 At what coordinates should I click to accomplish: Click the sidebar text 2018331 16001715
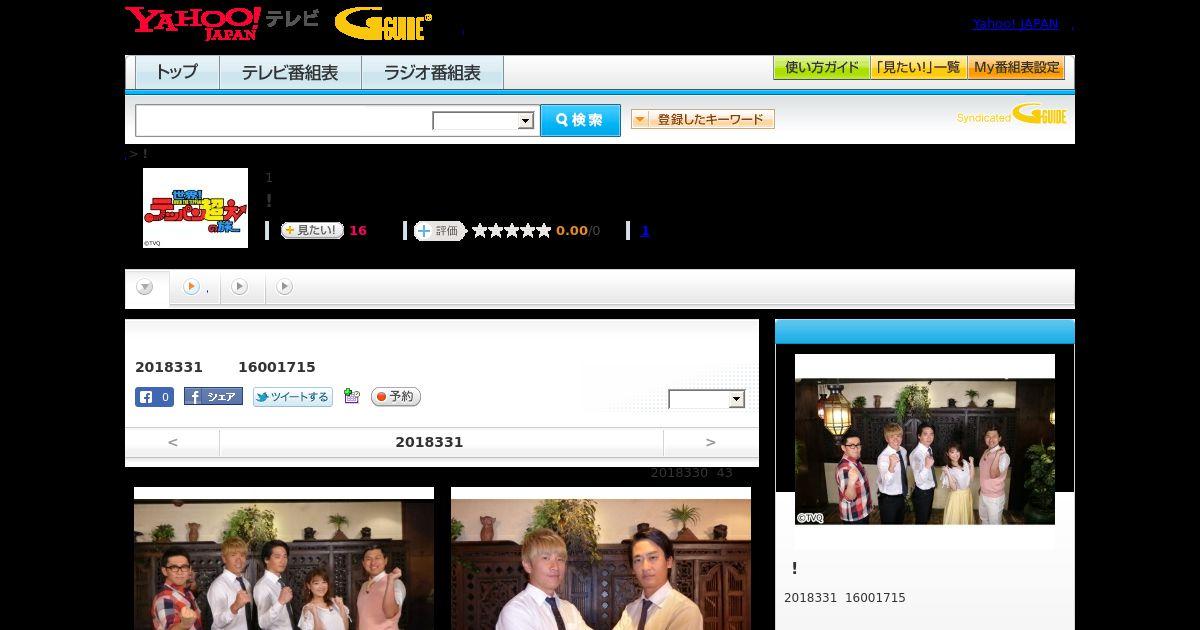[845, 598]
